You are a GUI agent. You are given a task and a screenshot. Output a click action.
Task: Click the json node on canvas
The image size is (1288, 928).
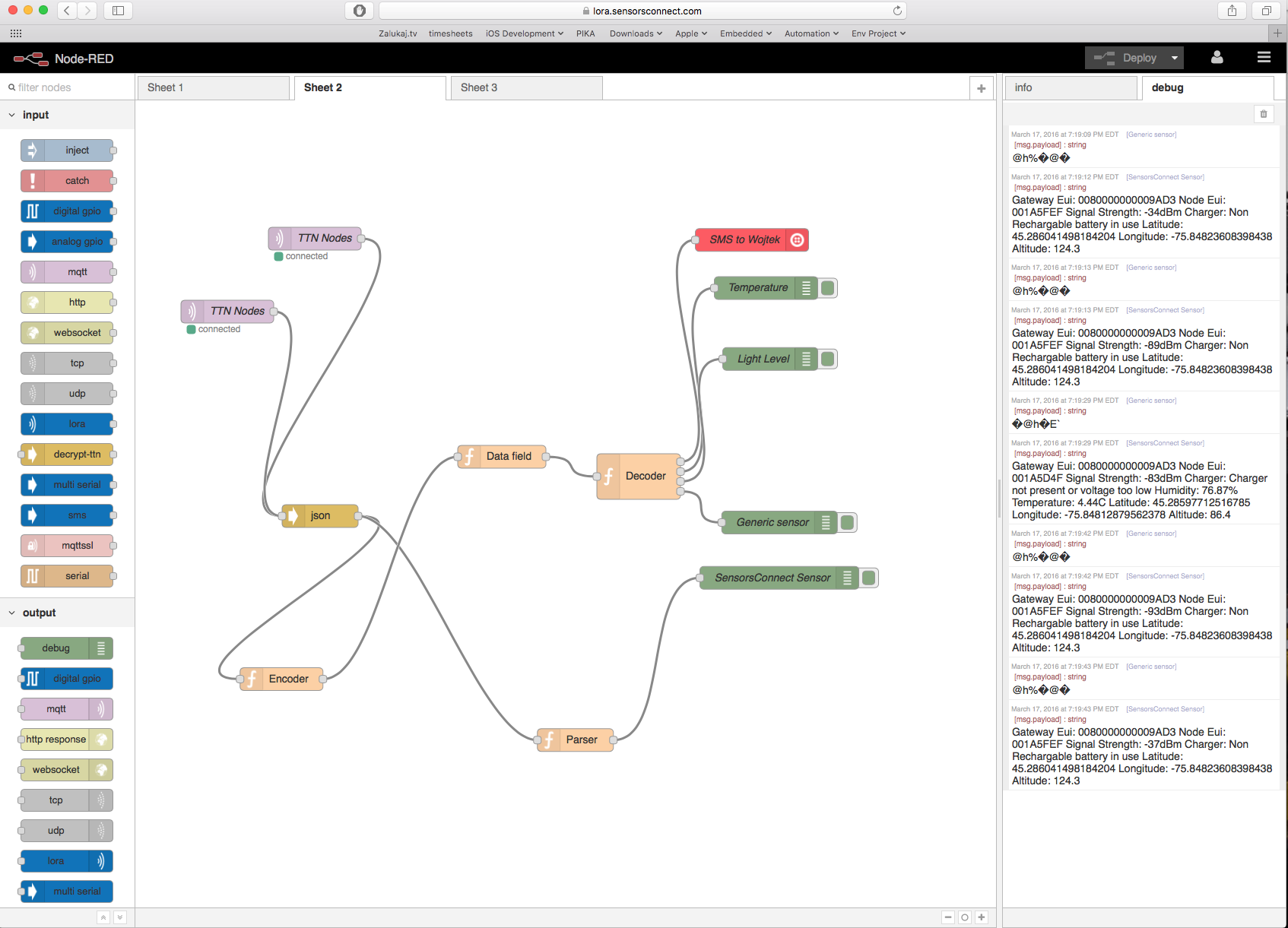320,516
